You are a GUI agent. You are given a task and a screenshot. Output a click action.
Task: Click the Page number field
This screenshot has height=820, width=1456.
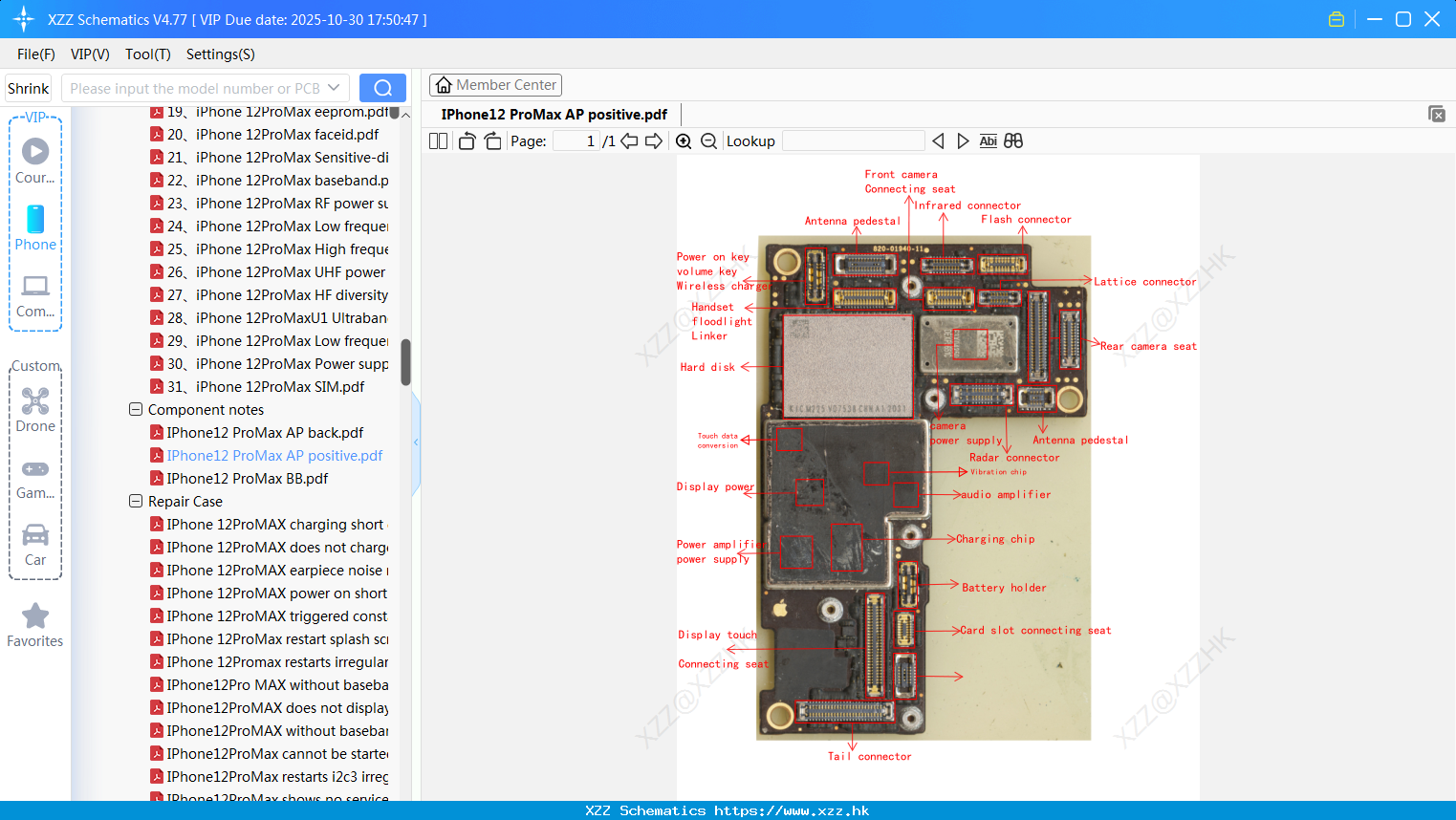pos(576,141)
